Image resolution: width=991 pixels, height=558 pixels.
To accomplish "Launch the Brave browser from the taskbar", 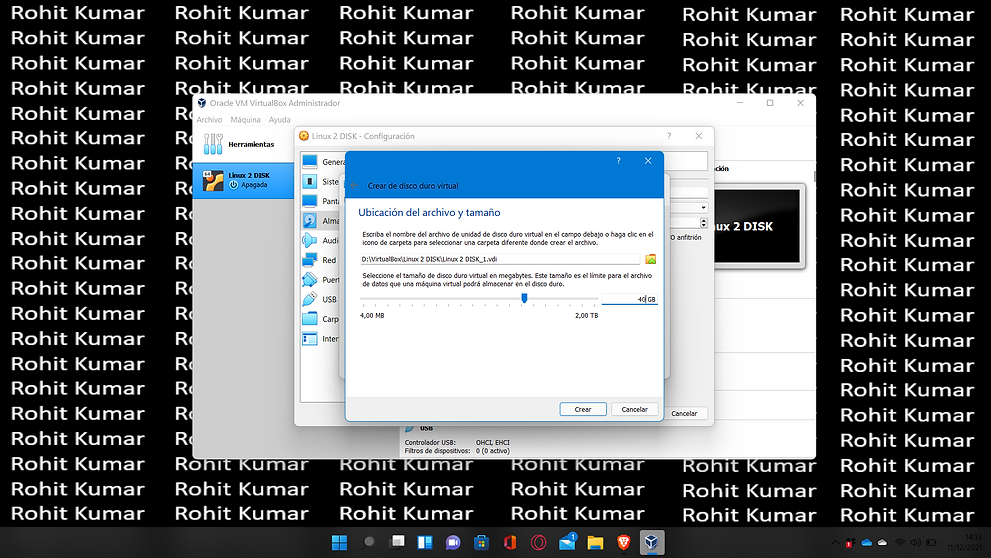I will tap(624, 542).
